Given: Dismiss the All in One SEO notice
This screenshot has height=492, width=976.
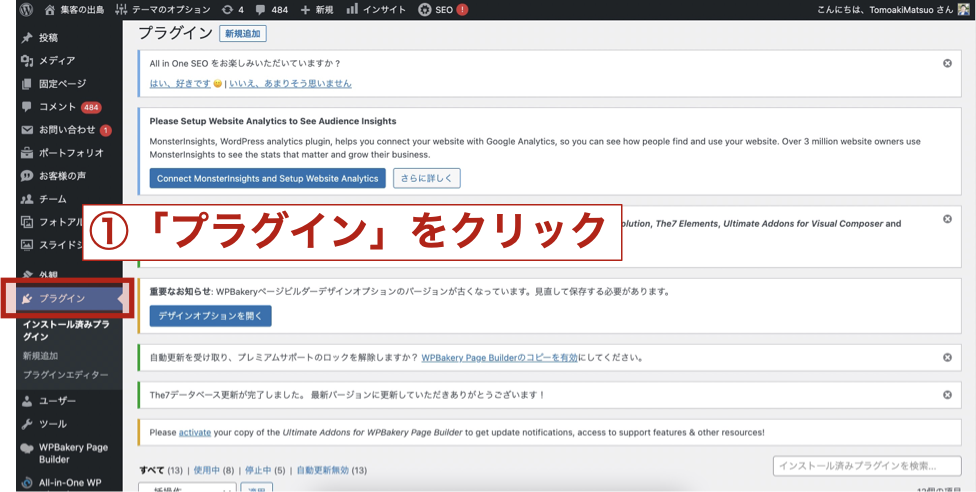Looking at the screenshot, I should click(x=947, y=63).
